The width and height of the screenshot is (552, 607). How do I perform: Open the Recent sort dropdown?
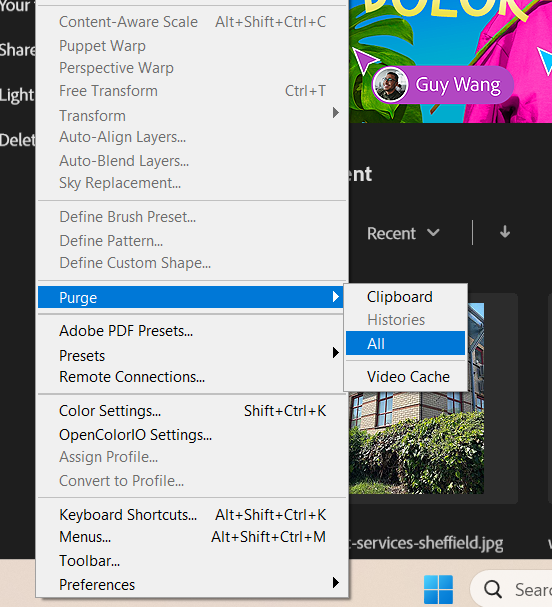(403, 233)
